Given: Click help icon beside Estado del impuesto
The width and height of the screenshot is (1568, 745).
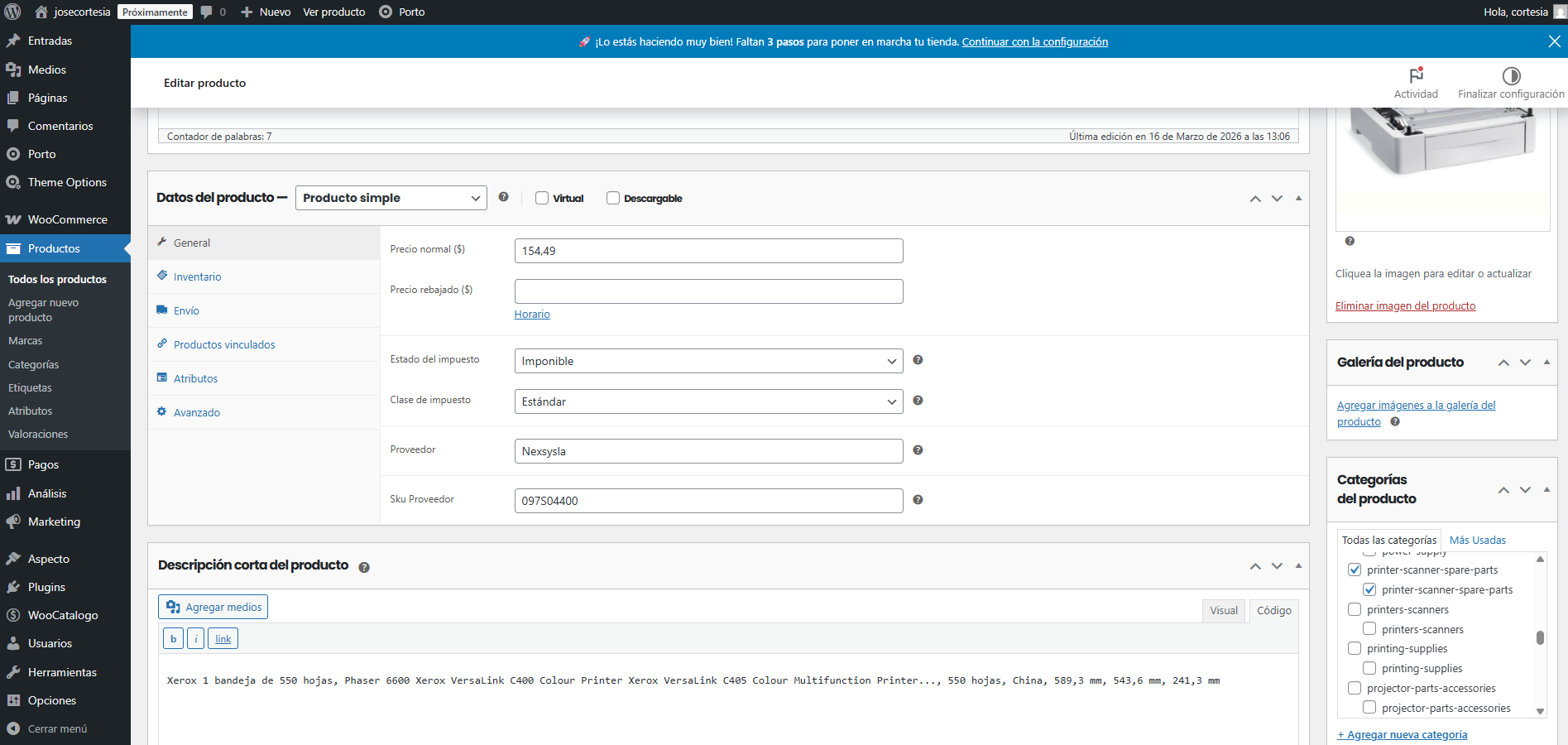Looking at the screenshot, I should pos(918,360).
